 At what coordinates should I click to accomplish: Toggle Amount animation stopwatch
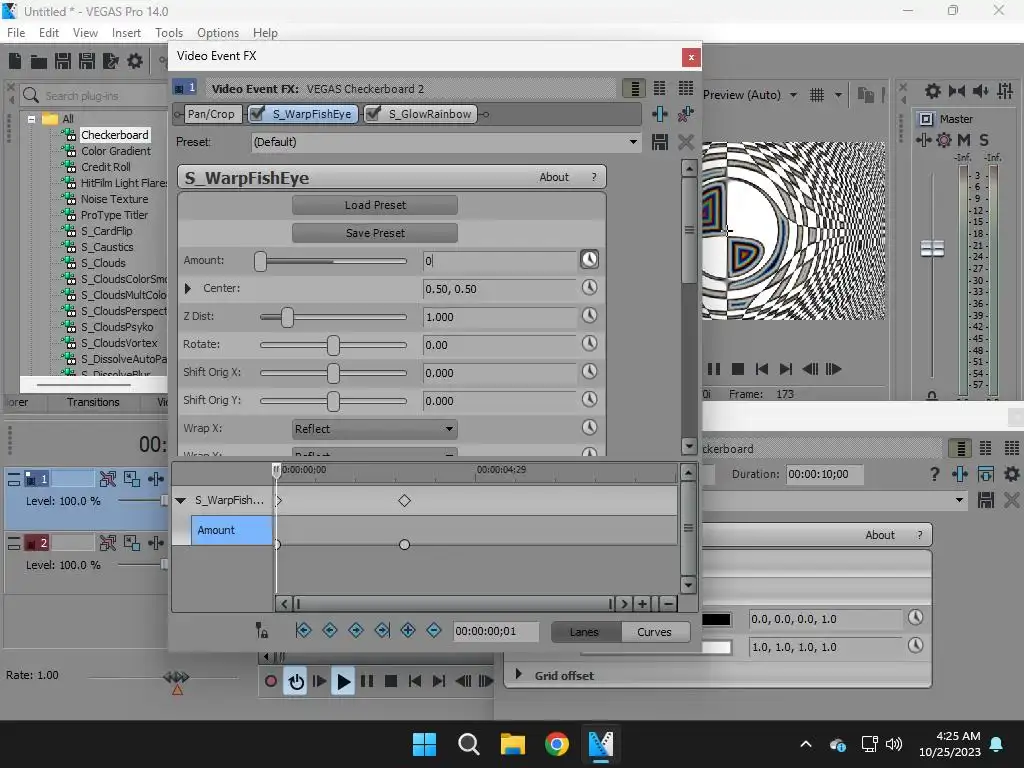pos(589,259)
